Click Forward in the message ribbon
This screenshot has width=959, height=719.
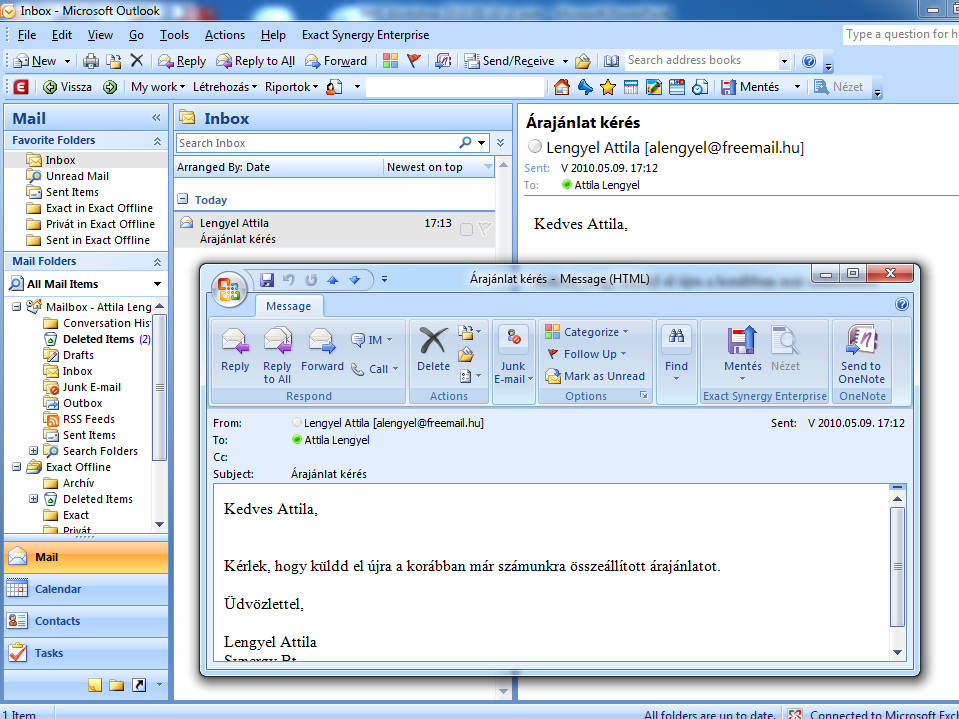(322, 350)
